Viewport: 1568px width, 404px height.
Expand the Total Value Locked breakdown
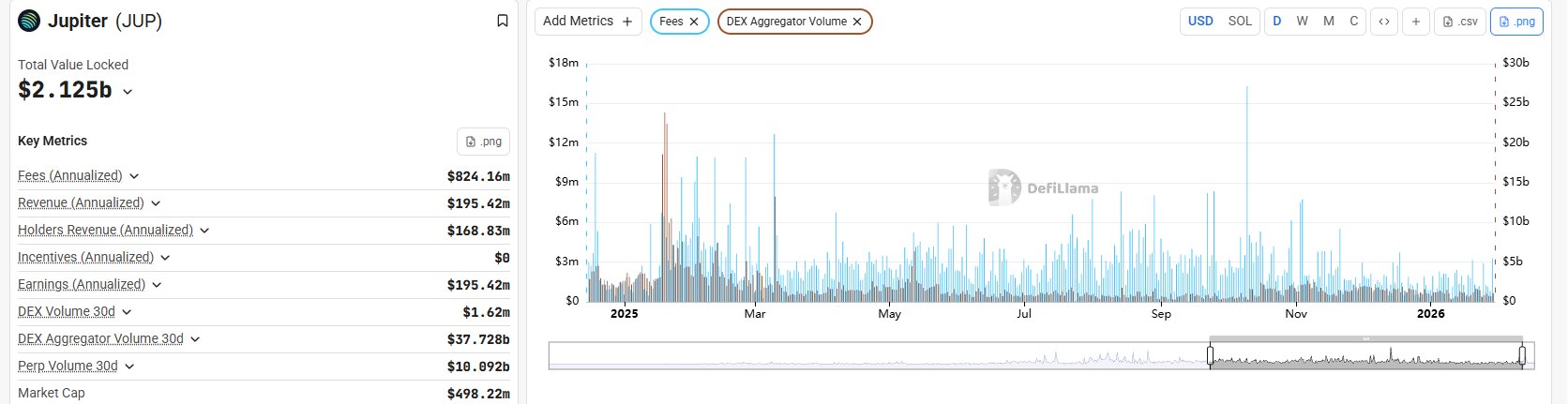point(128,92)
